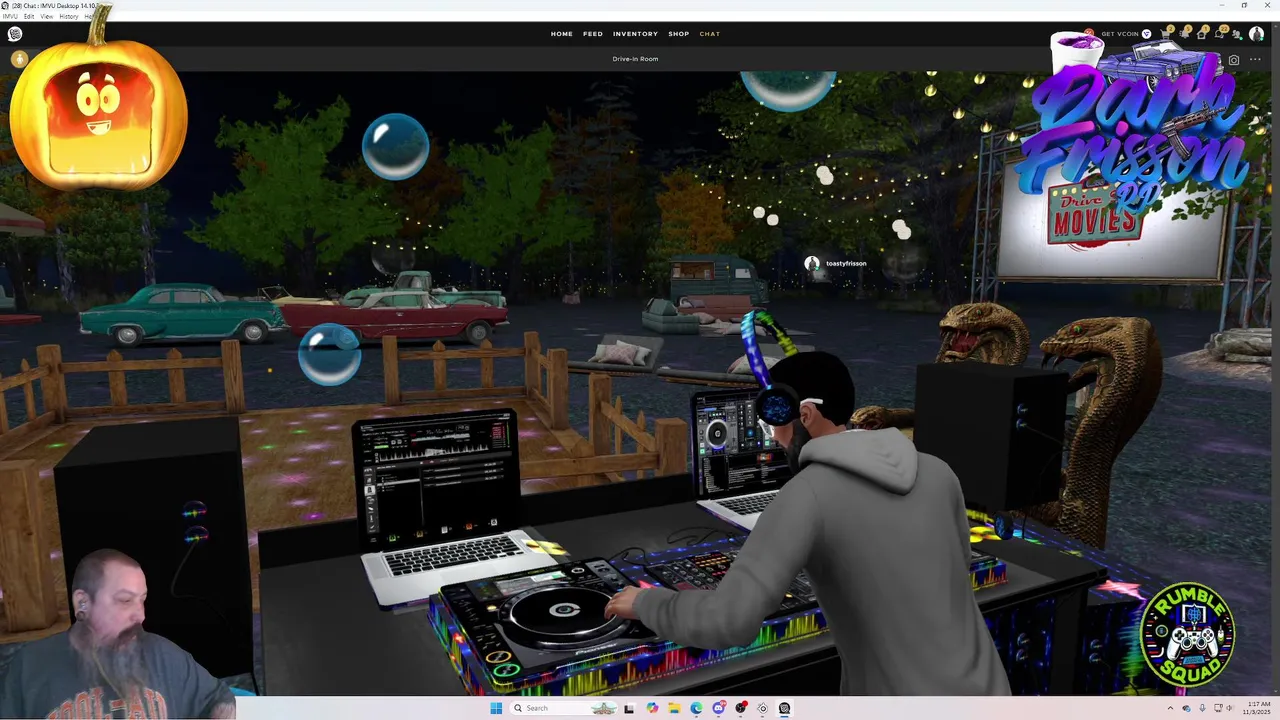Open the HOME tab
The image size is (1280, 720).
562,34
